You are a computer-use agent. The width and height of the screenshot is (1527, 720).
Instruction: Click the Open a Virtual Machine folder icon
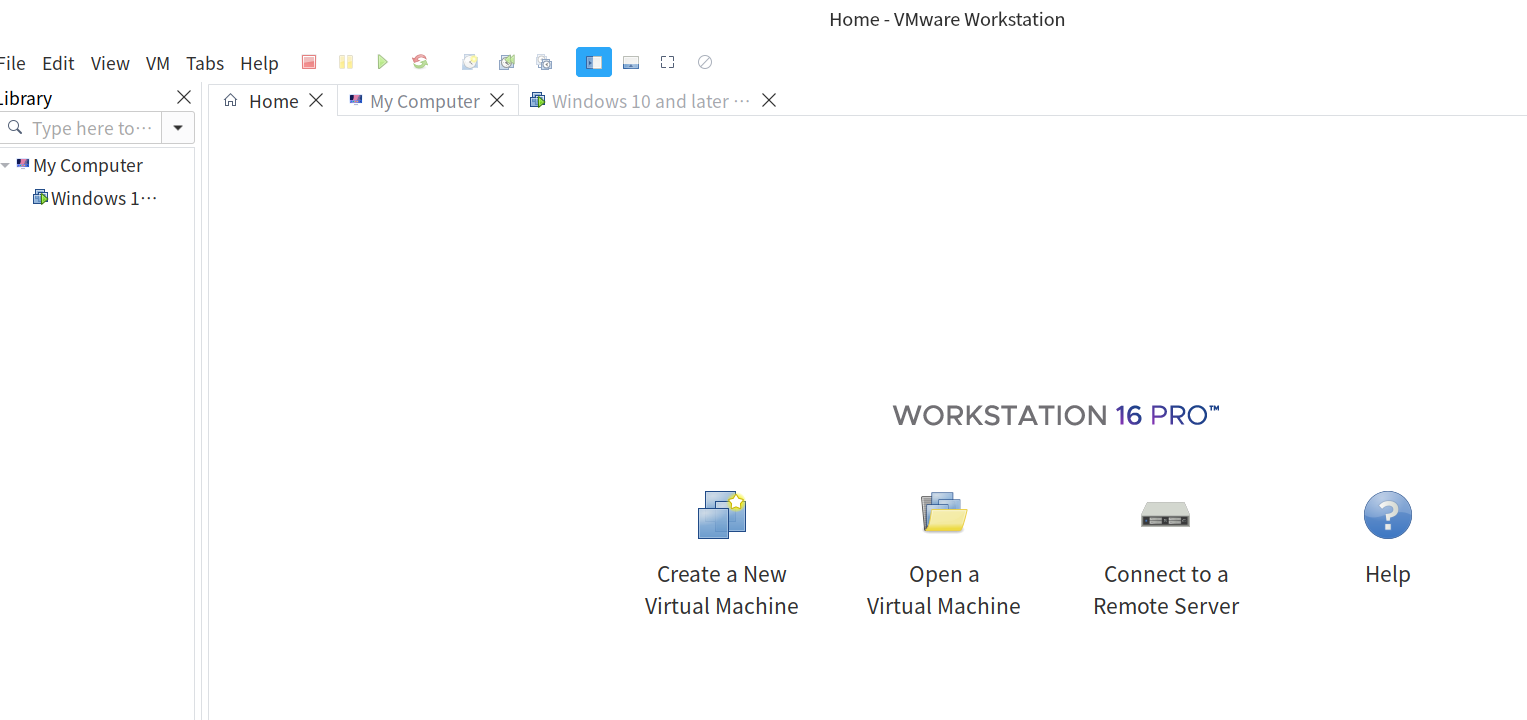pos(944,513)
